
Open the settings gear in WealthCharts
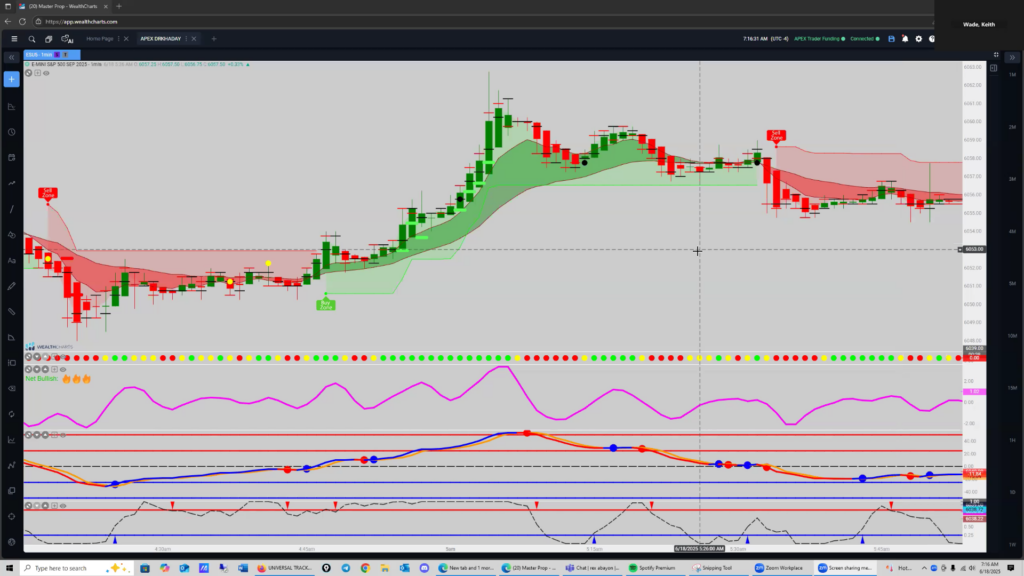(x=919, y=39)
